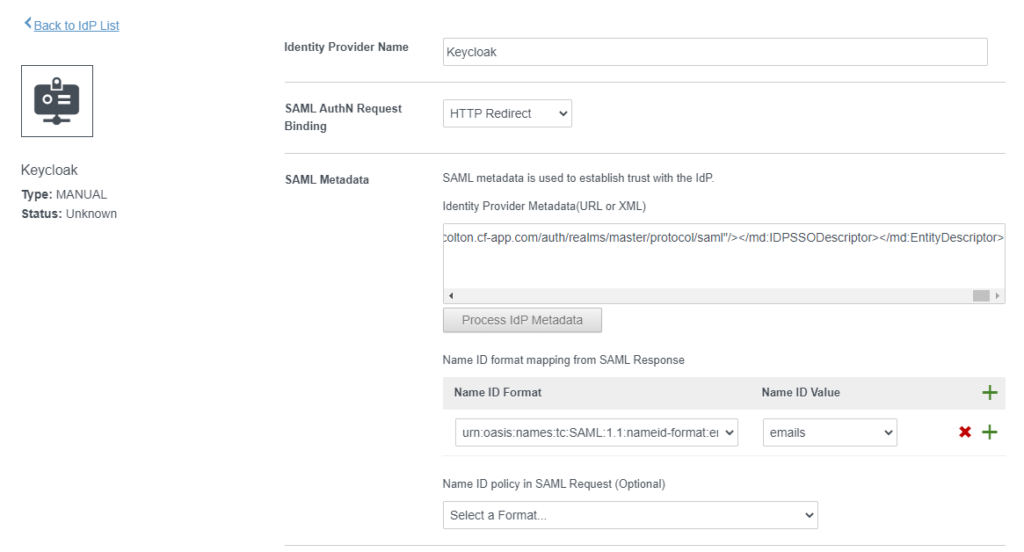Remove the emails mapping with red X
The width and height of the screenshot is (1024, 552).
(965, 432)
